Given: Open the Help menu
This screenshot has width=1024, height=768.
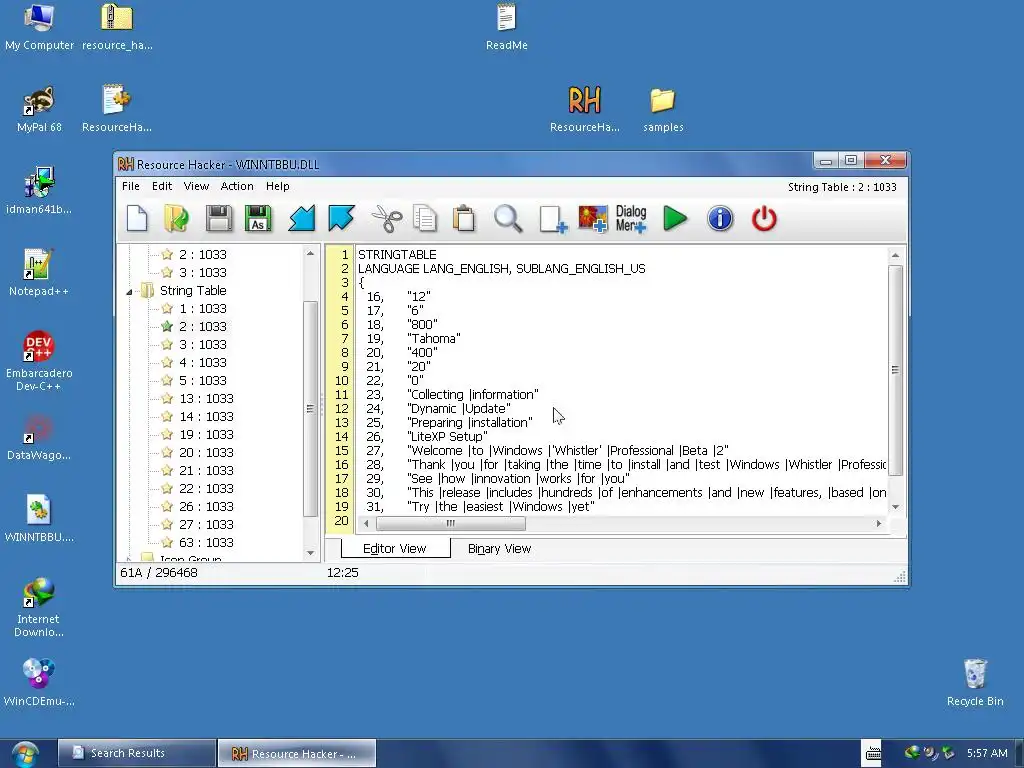Looking at the screenshot, I should 278,186.
